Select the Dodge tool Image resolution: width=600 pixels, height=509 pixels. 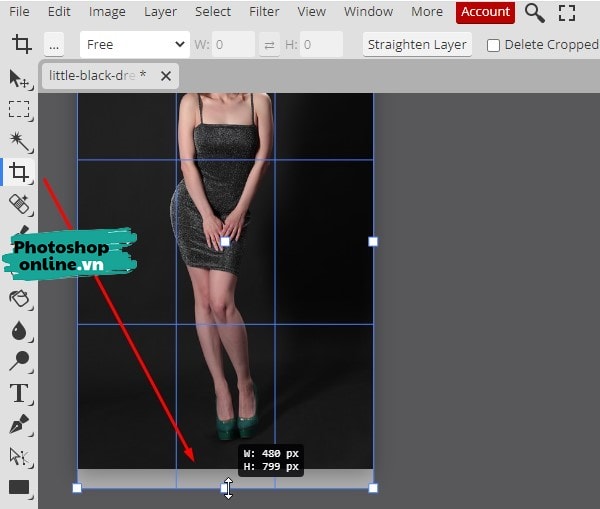[19, 361]
